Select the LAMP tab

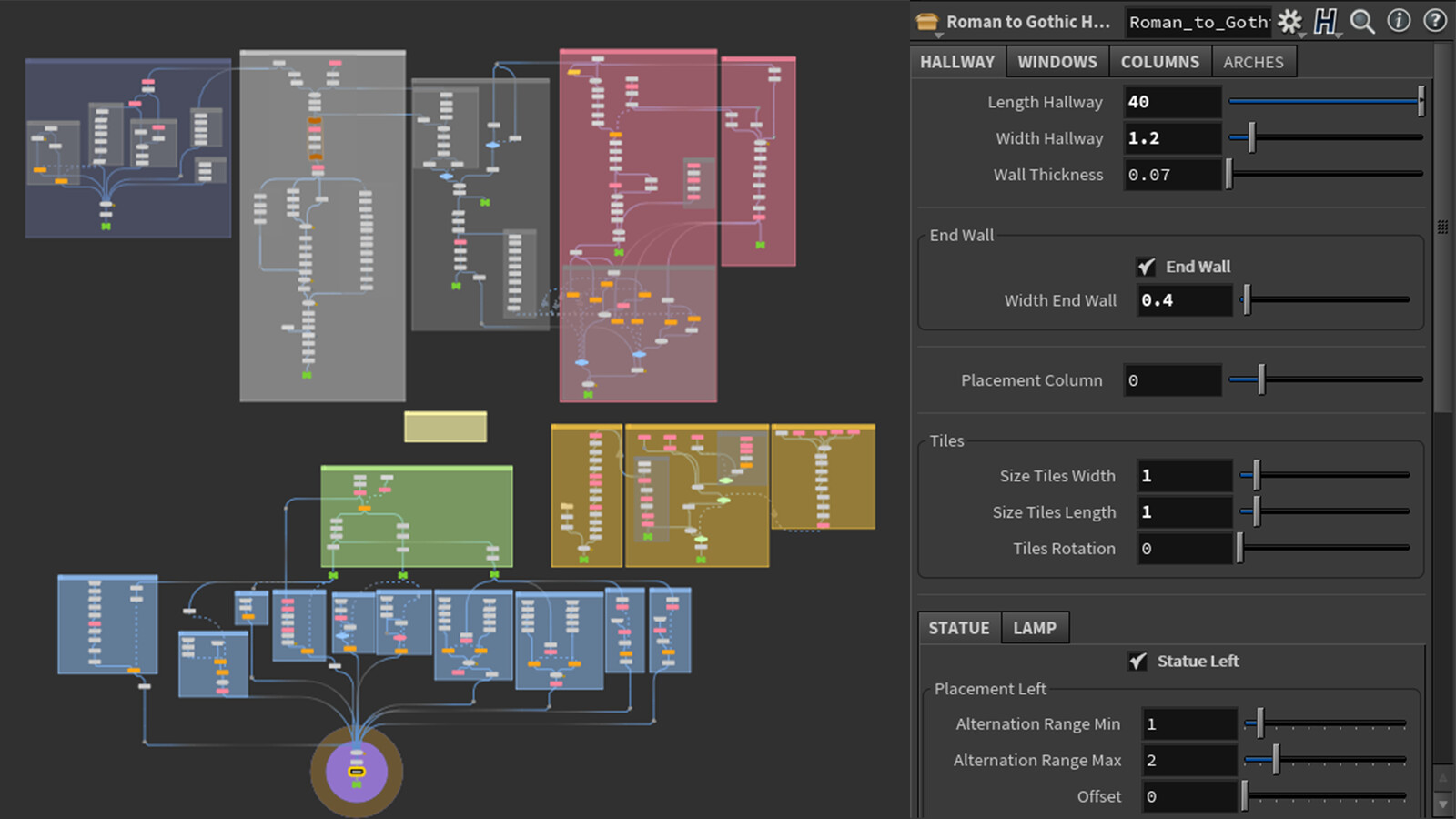click(1035, 628)
